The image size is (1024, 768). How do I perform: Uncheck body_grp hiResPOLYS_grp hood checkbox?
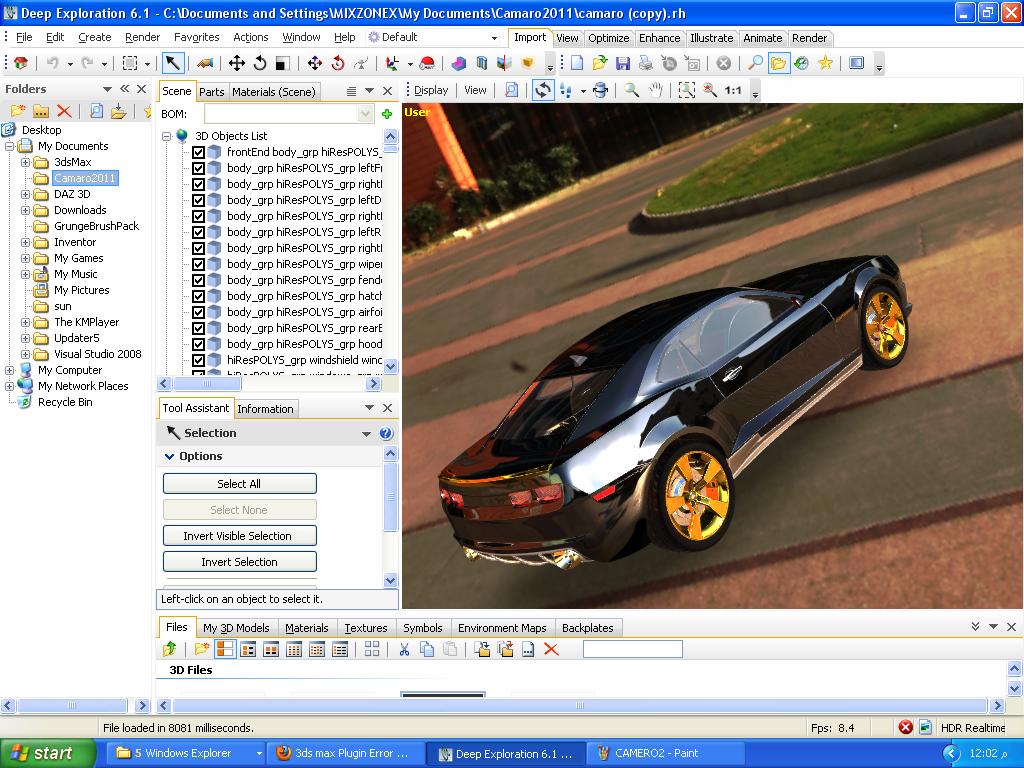click(x=199, y=344)
